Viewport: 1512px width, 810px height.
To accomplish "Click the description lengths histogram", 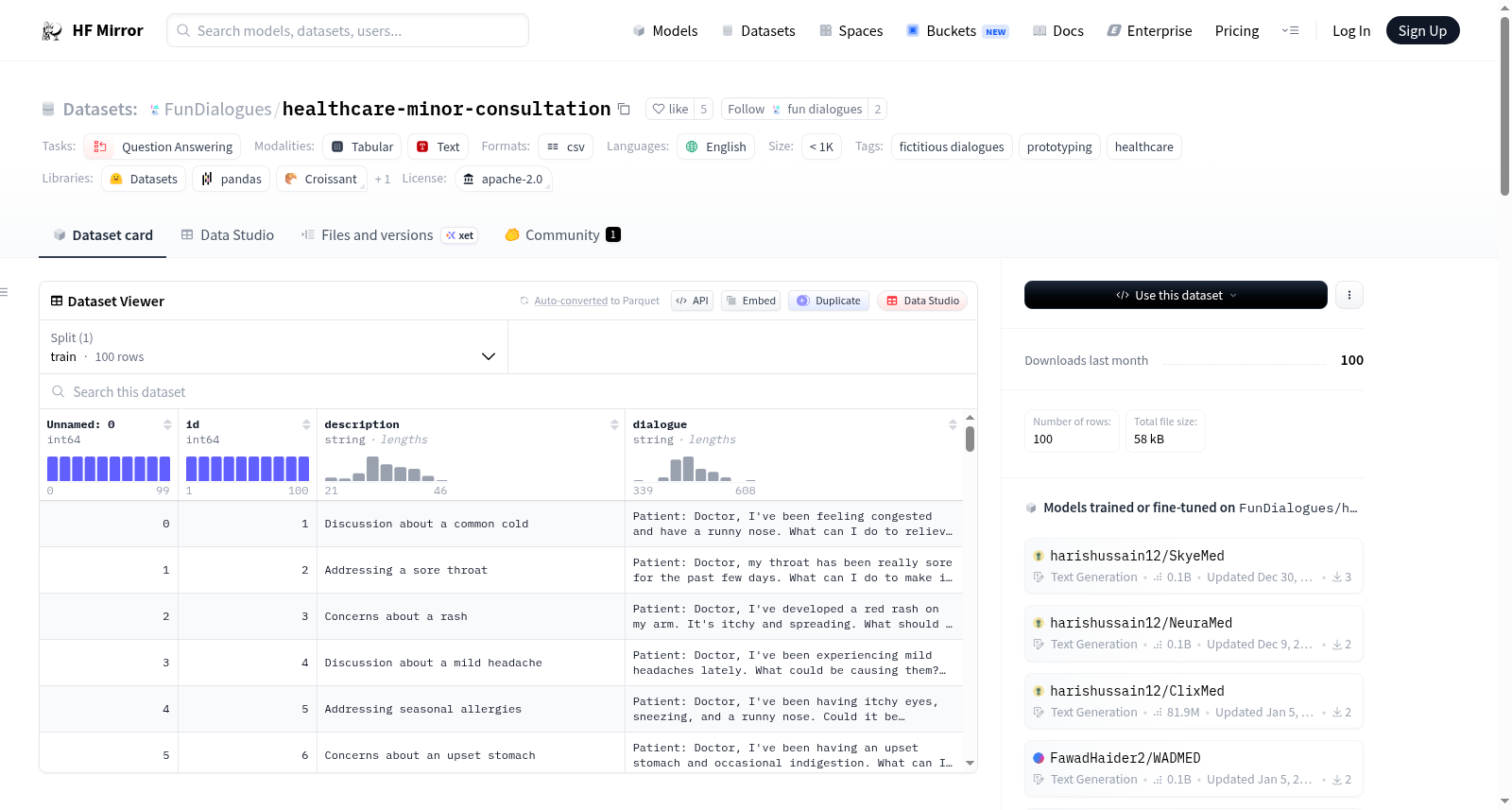I will [386, 469].
